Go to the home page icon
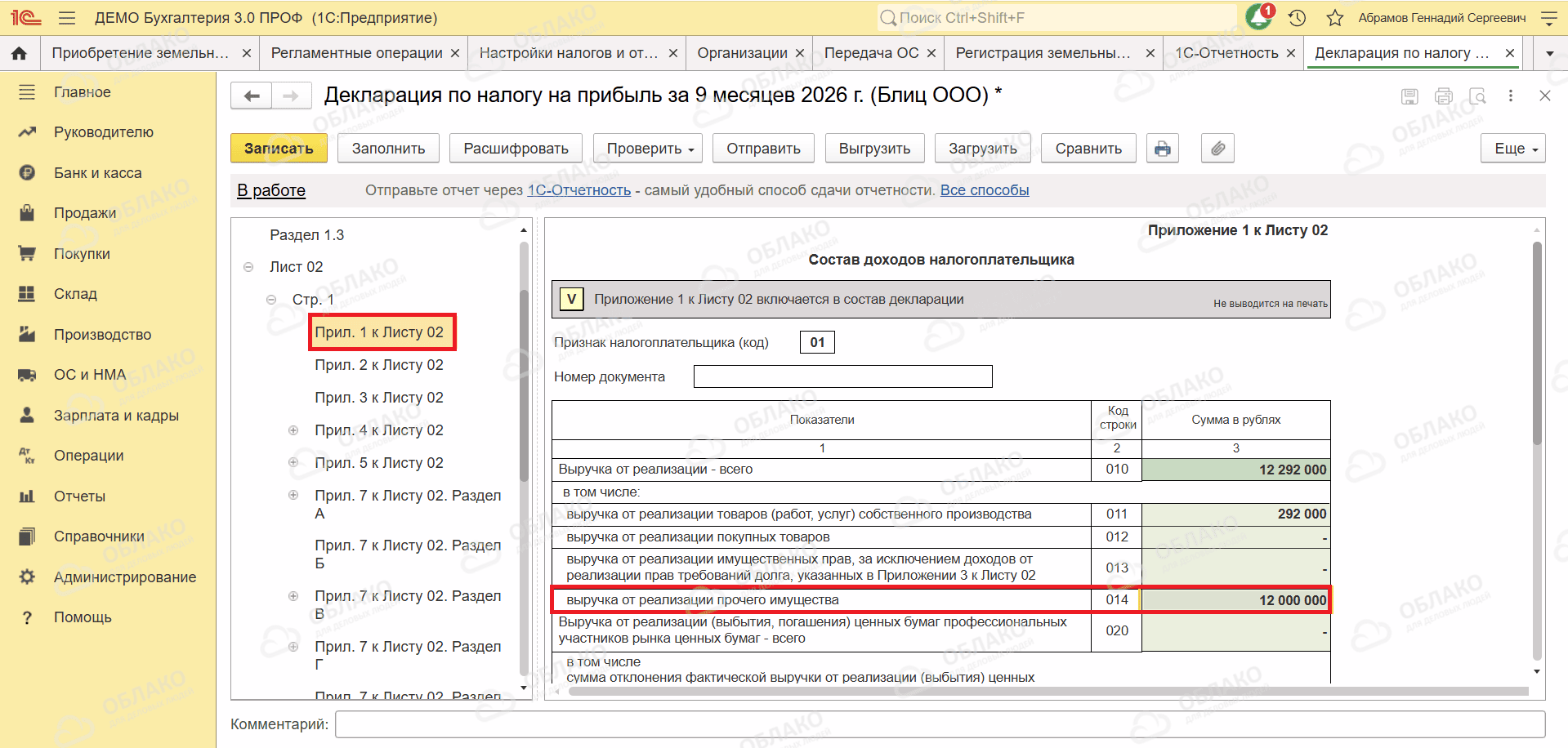 (x=20, y=53)
